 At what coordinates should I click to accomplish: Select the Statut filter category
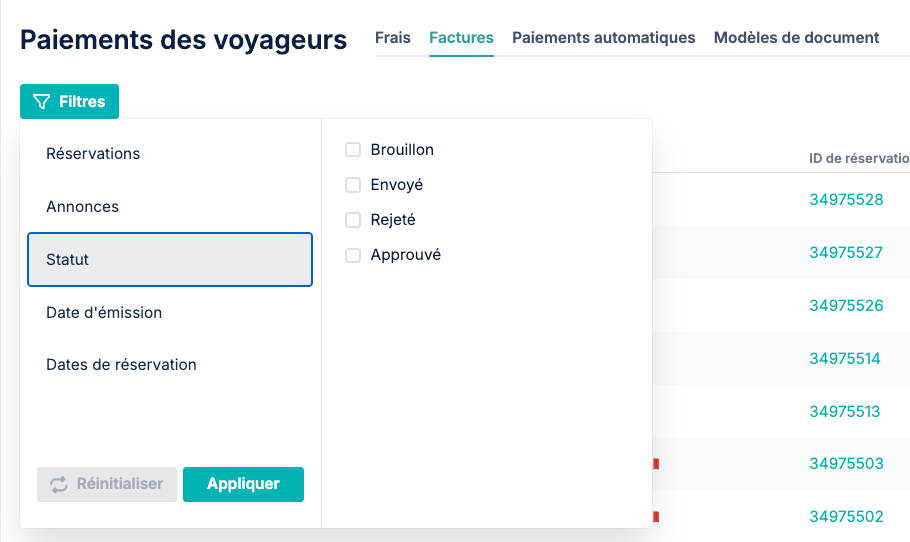pyautogui.click(x=170, y=259)
